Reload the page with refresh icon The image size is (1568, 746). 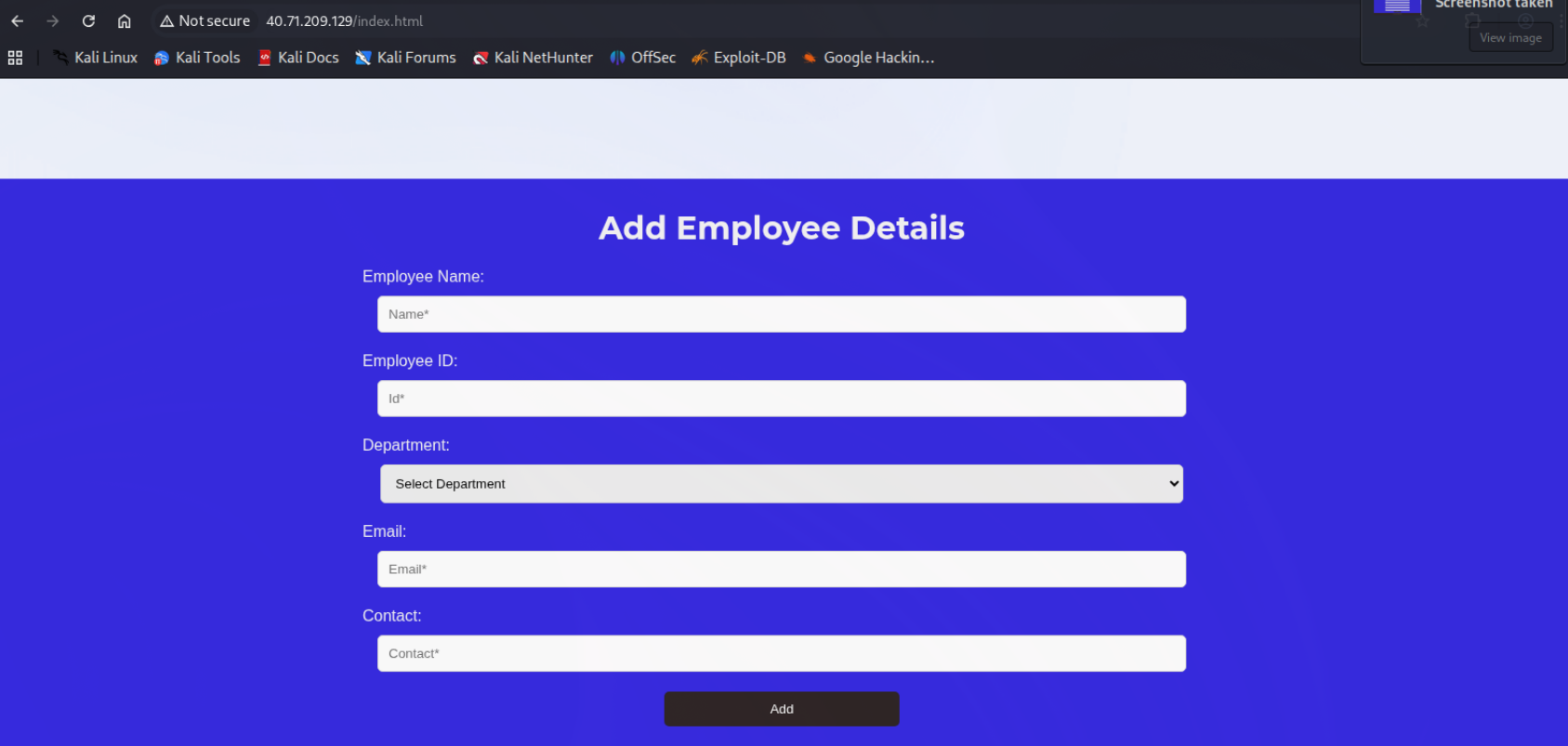88,20
